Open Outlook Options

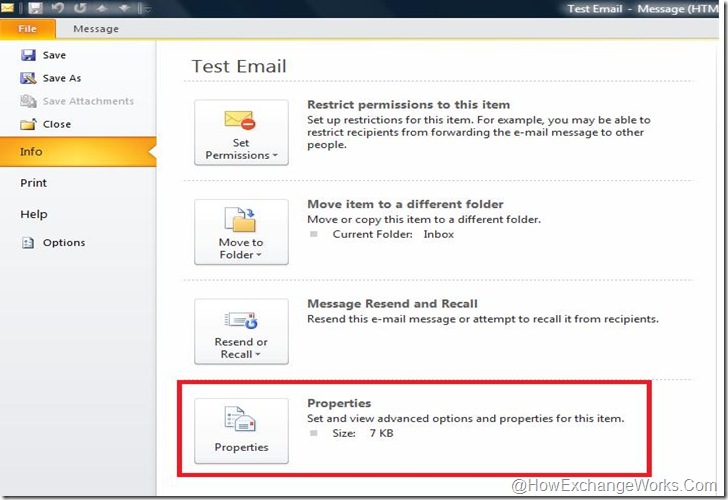[64, 243]
